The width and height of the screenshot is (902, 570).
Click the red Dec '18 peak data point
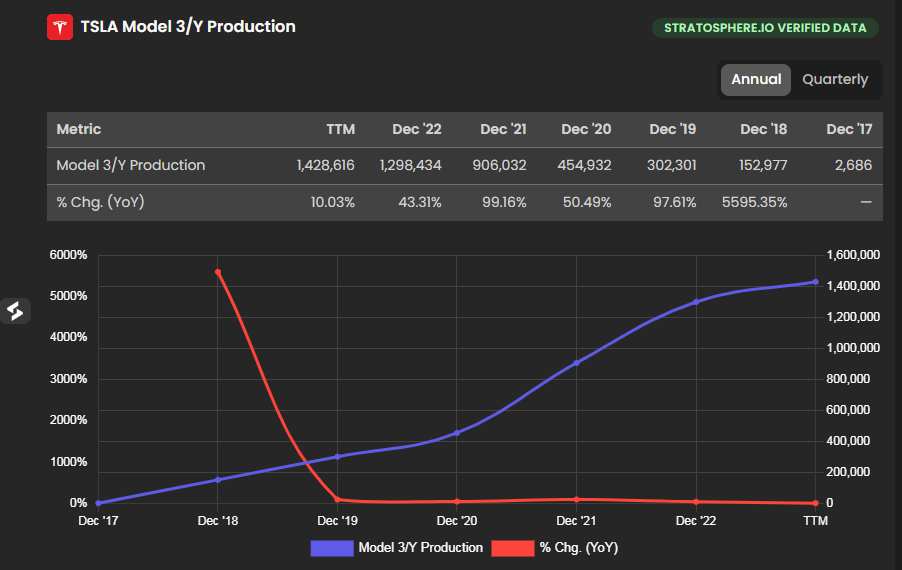[218, 271]
